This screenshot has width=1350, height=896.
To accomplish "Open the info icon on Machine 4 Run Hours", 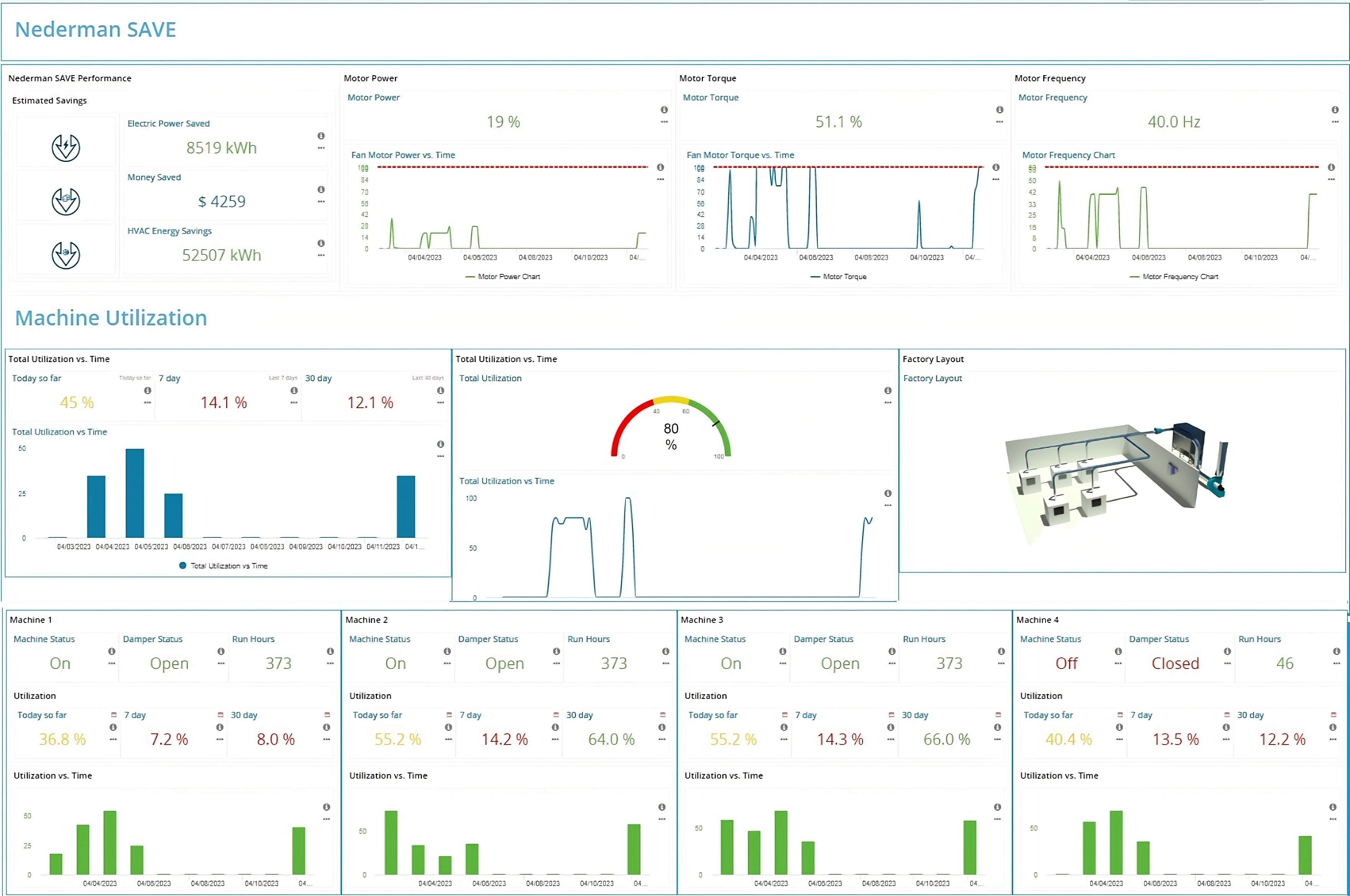I will pyautogui.click(x=1336, y=651).
